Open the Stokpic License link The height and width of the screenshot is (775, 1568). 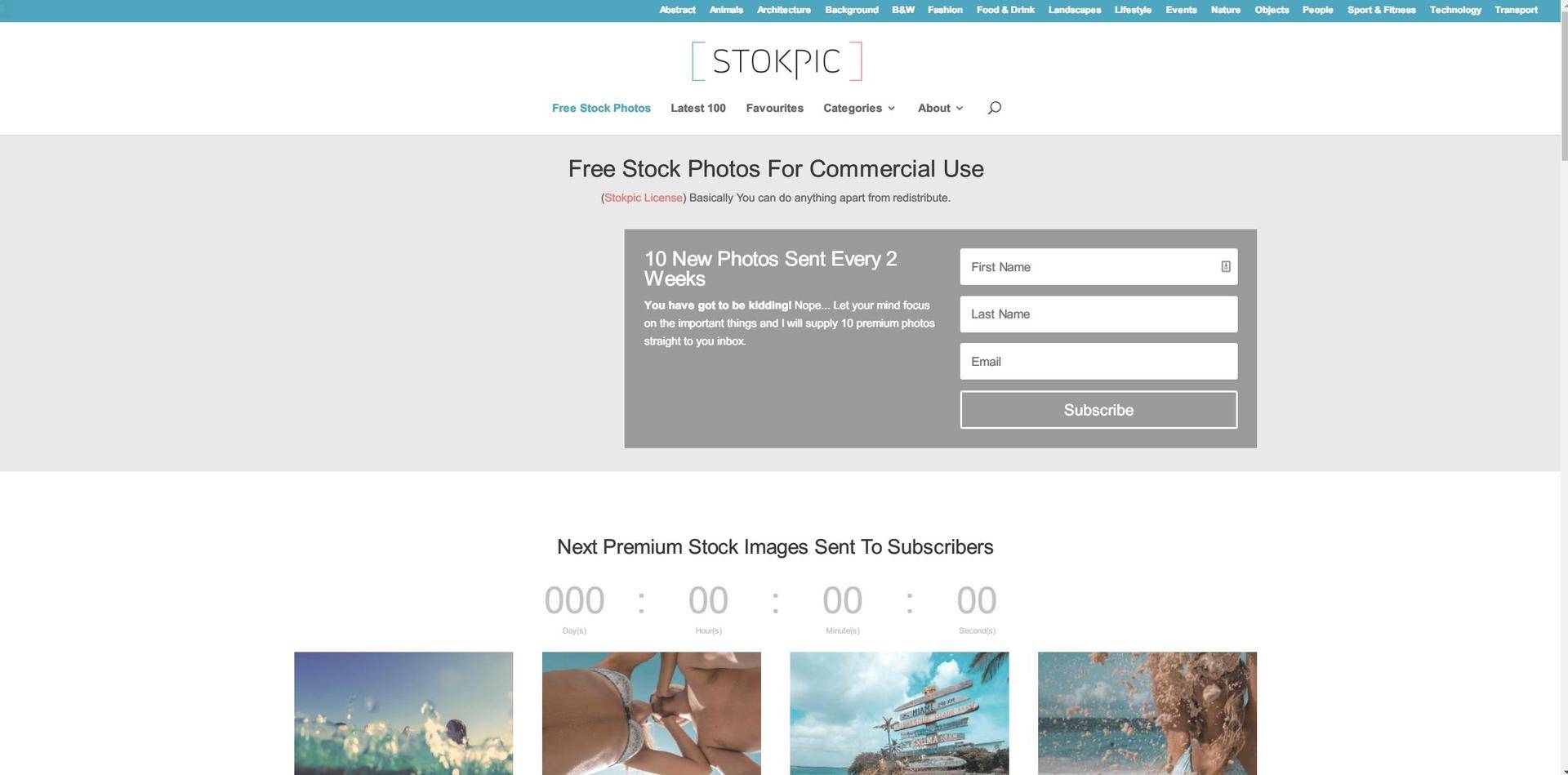pyautogui.click(x=644, y=198)
